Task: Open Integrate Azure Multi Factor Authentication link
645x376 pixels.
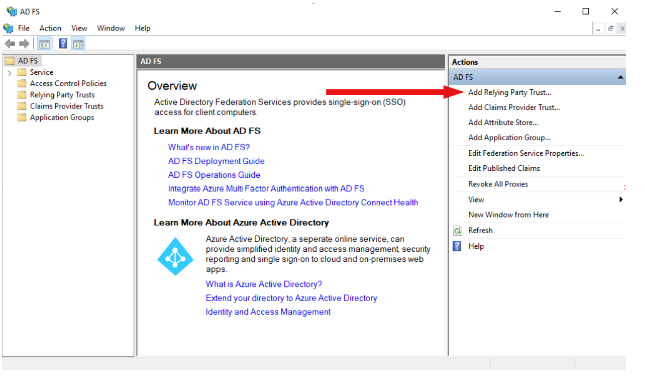Action: point(266,189)
